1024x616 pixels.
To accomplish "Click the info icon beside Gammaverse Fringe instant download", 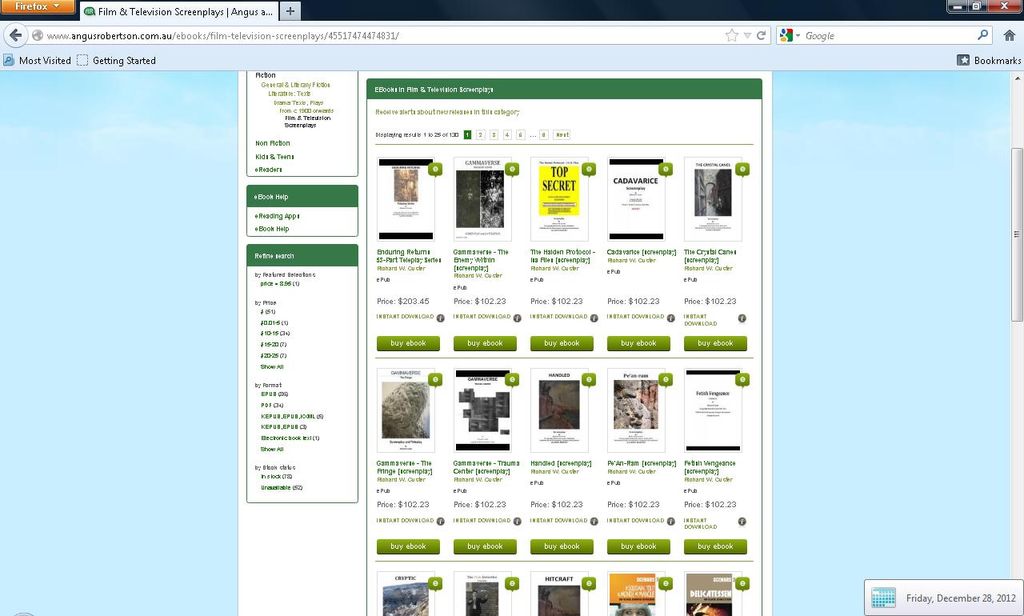I will pos(440,521).
